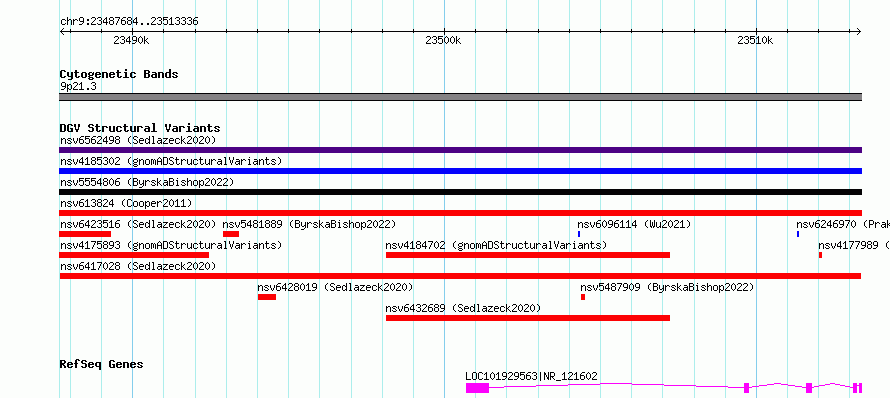Click the LOC101929563 first large exon block
Viewport: 890px width, 398px height.
(477, 388)
